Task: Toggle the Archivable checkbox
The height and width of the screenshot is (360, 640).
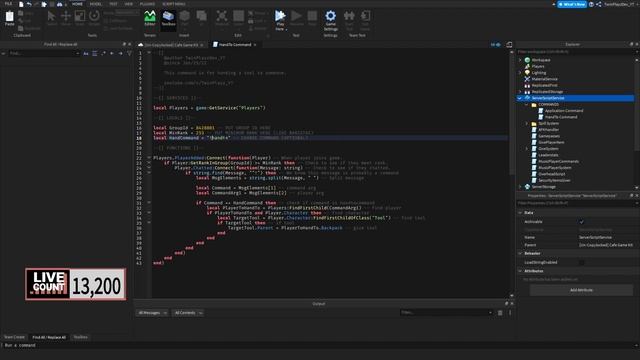Action: coord(582,222)
